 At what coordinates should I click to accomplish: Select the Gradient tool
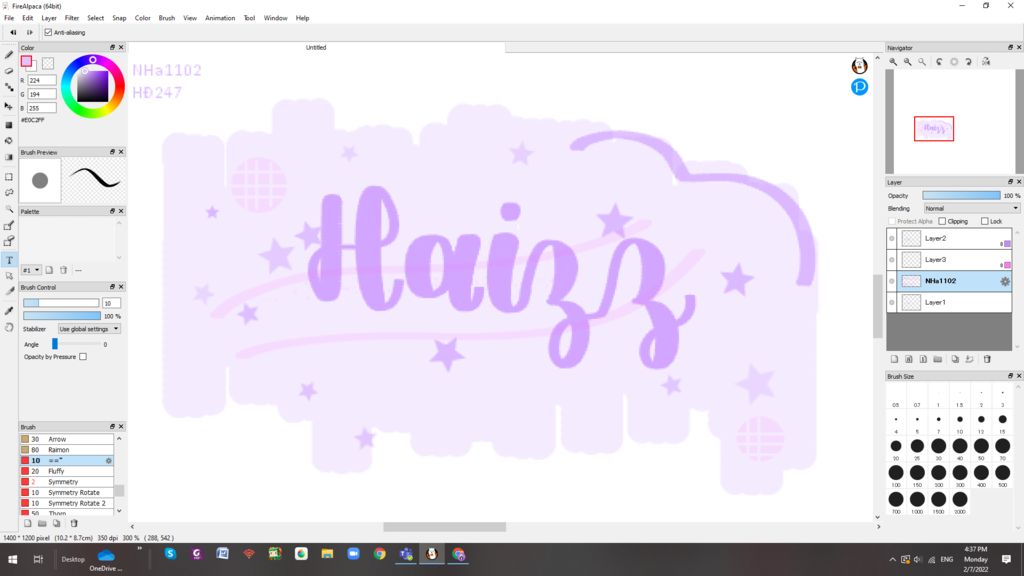click(9, 157)
